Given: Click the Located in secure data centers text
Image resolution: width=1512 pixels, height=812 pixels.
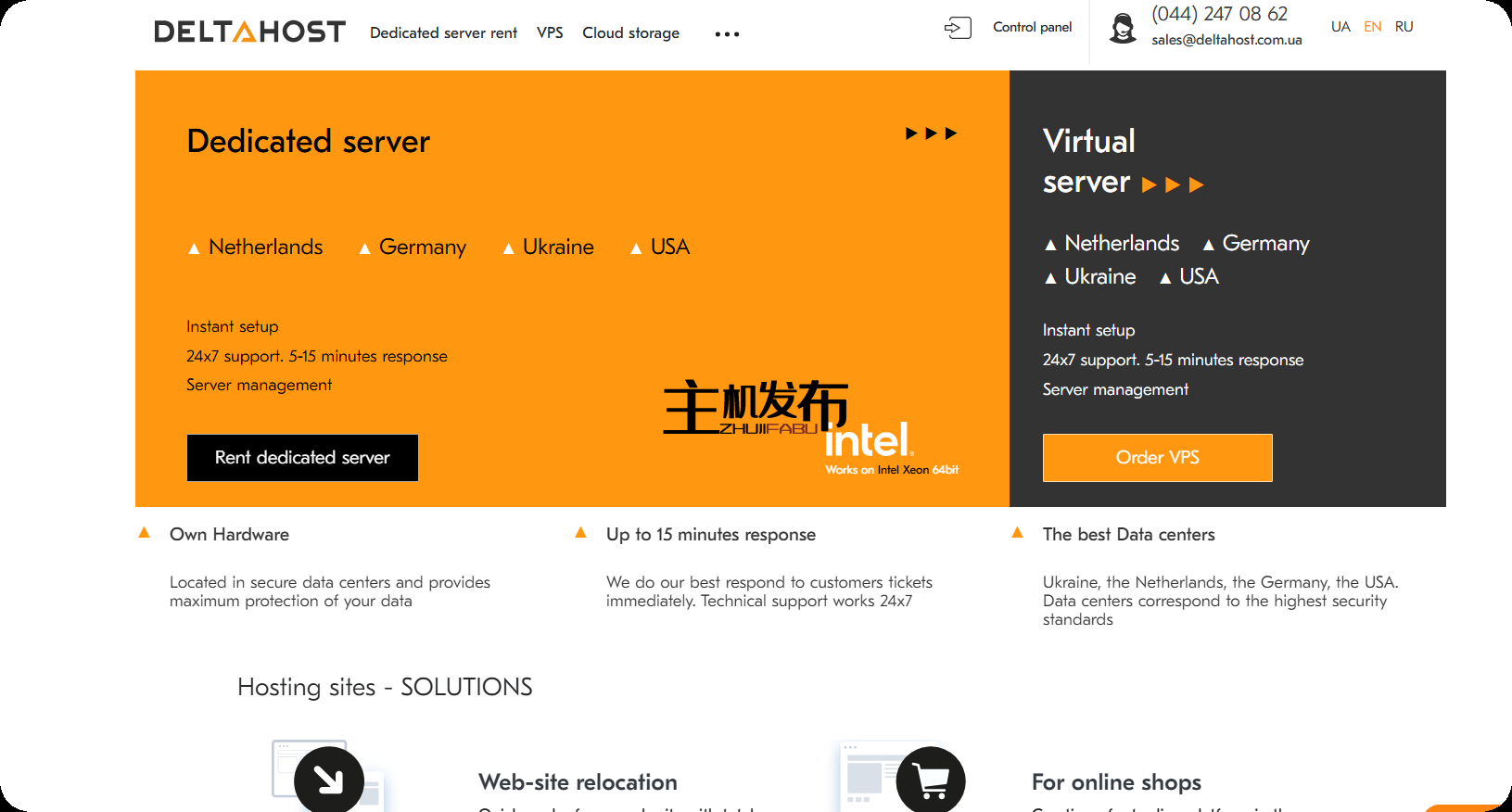Looking at the screenshot, I should coord(330,591).
